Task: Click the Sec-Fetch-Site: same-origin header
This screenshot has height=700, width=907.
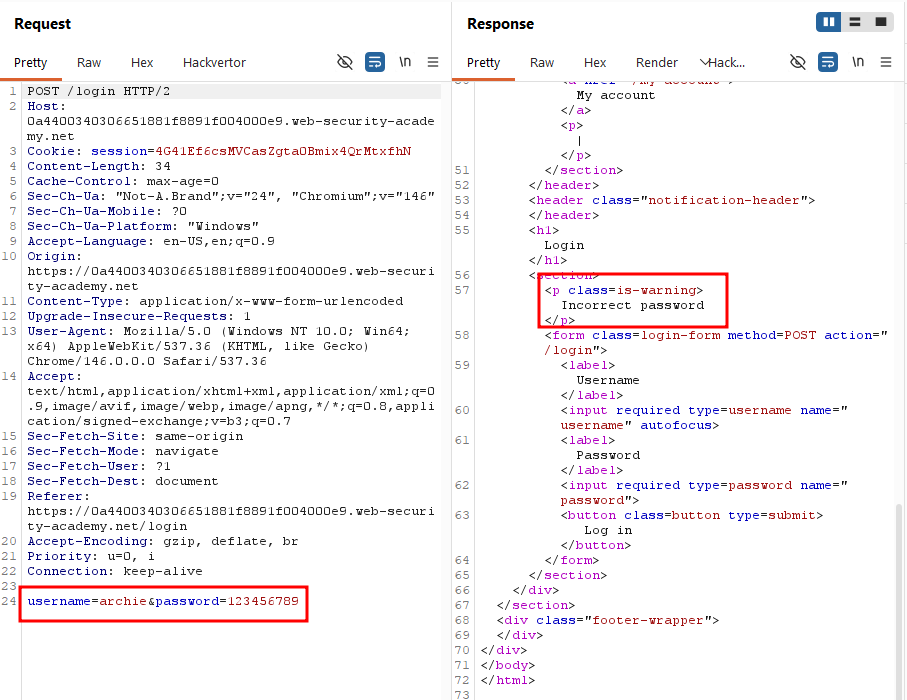Action: (135, 437)
